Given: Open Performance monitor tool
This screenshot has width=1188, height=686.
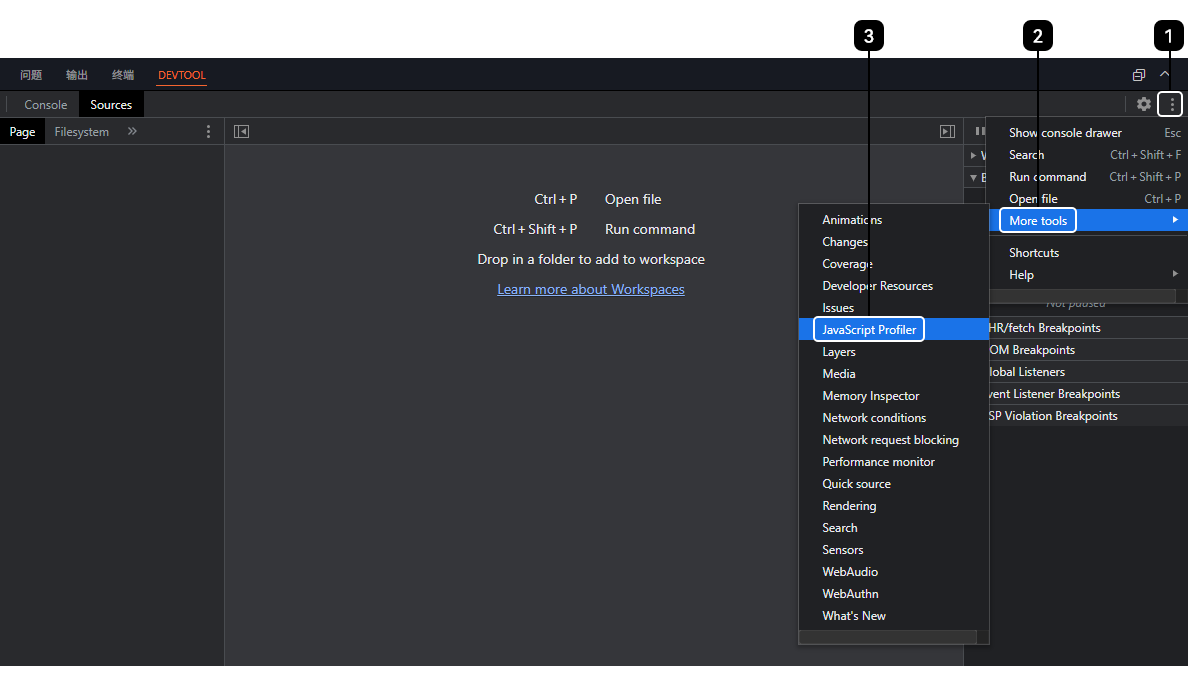Looking at the screenshot, I should pos(893,462).
